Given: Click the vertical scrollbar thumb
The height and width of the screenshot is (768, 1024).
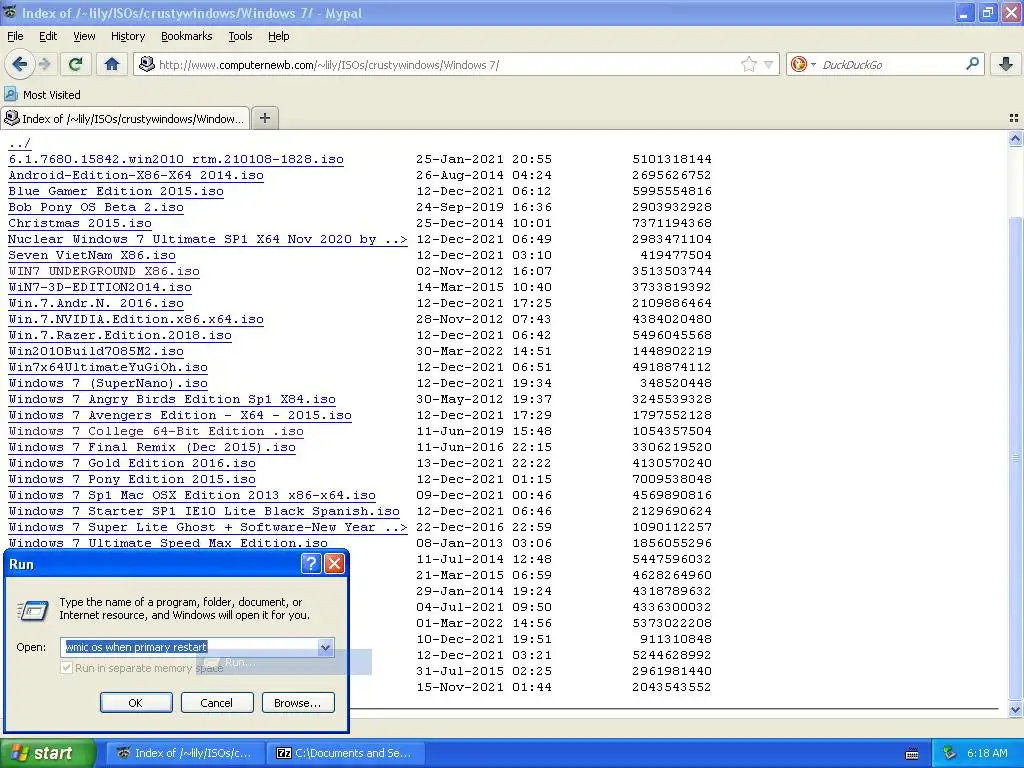Looking at the screenshot, I should coord(1015,457).
